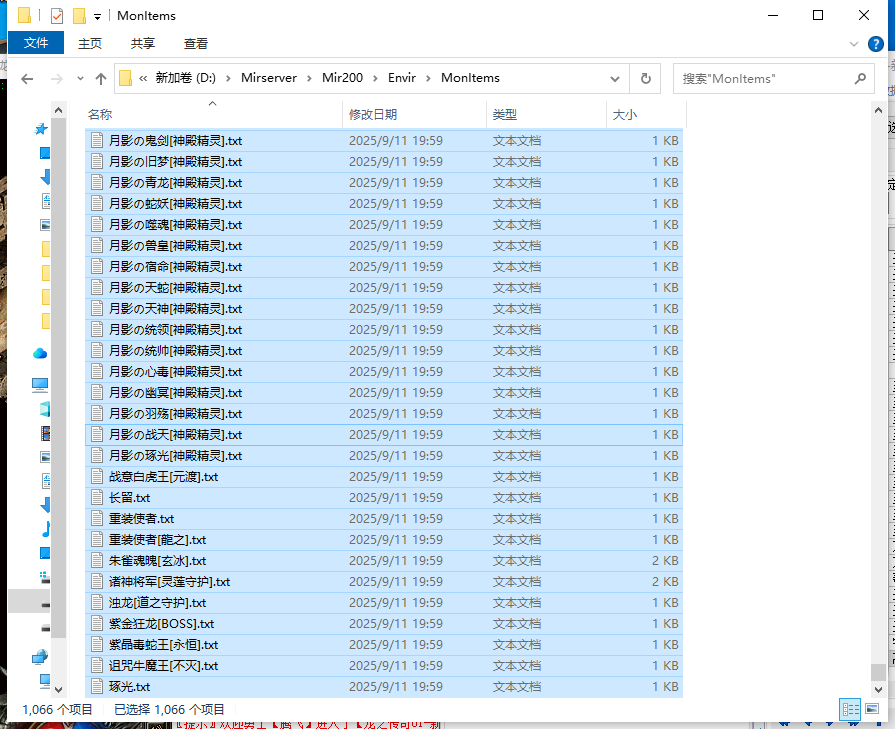Click file icon of 月影の兽皇[神殿精灵].txt
This screenshot has height=729, width=895.
(97, 245)
